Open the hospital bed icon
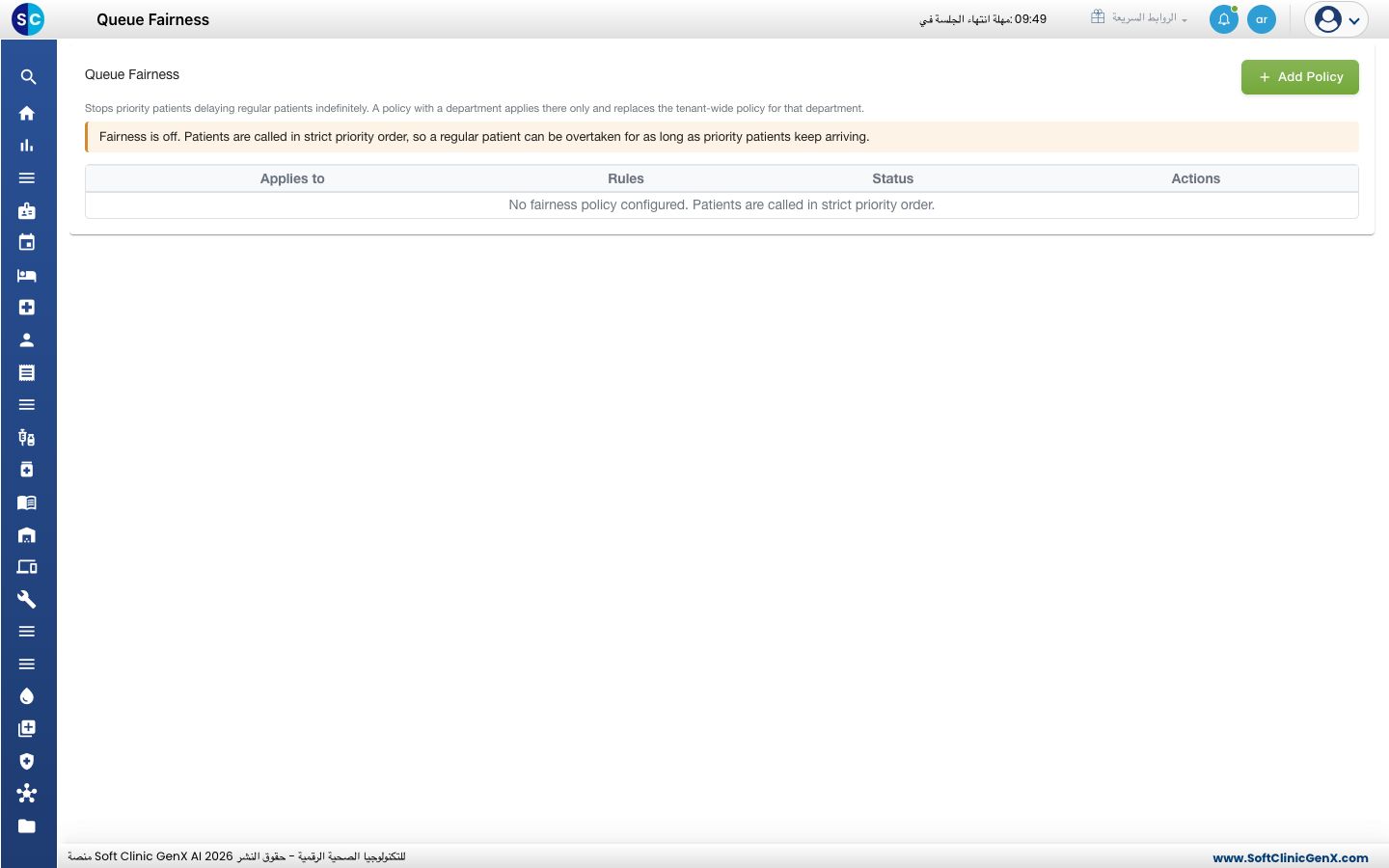Screen dimensions: 1389x868 tap(27, 275)
